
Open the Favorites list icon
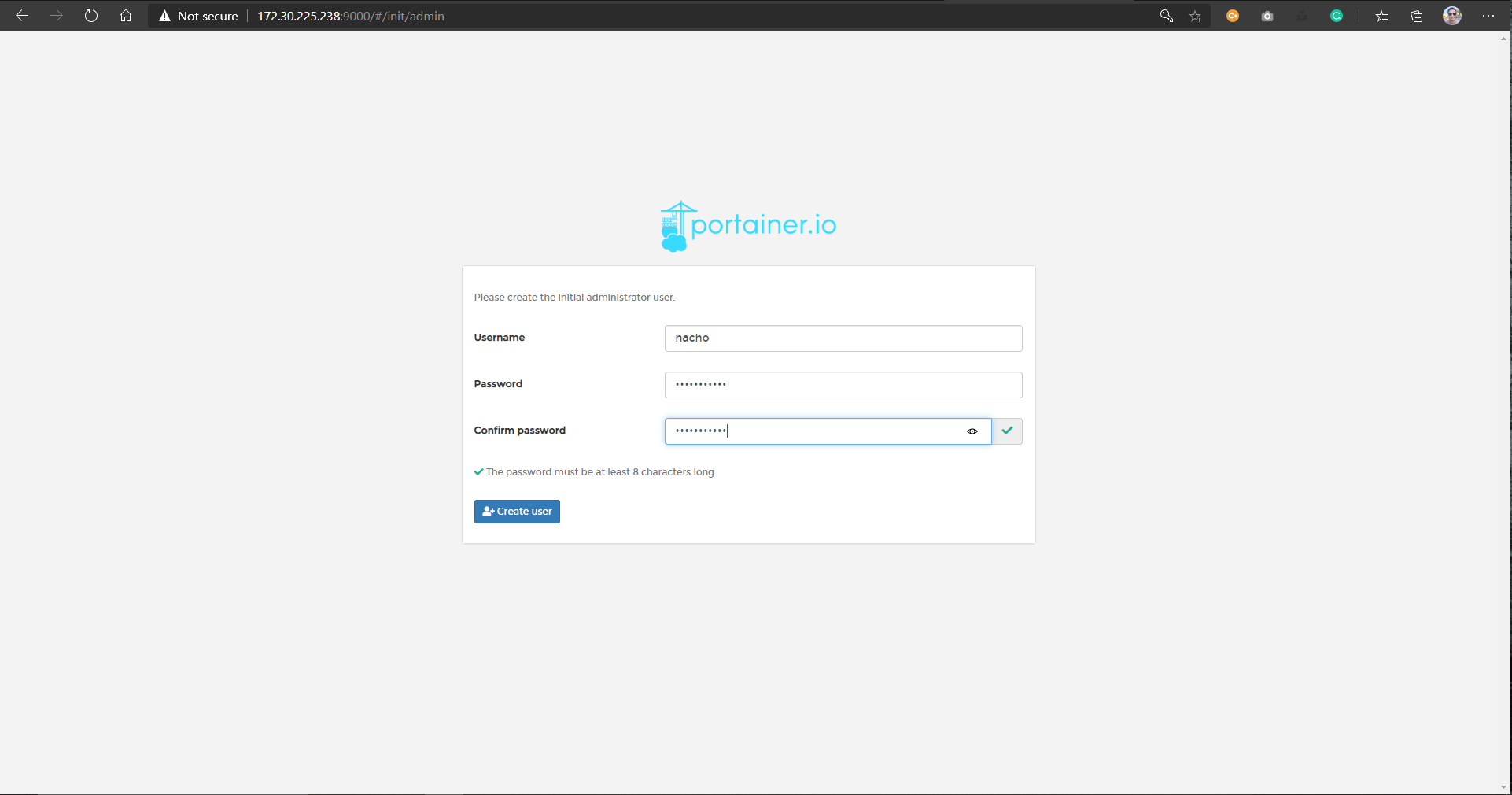(1381, 16)
